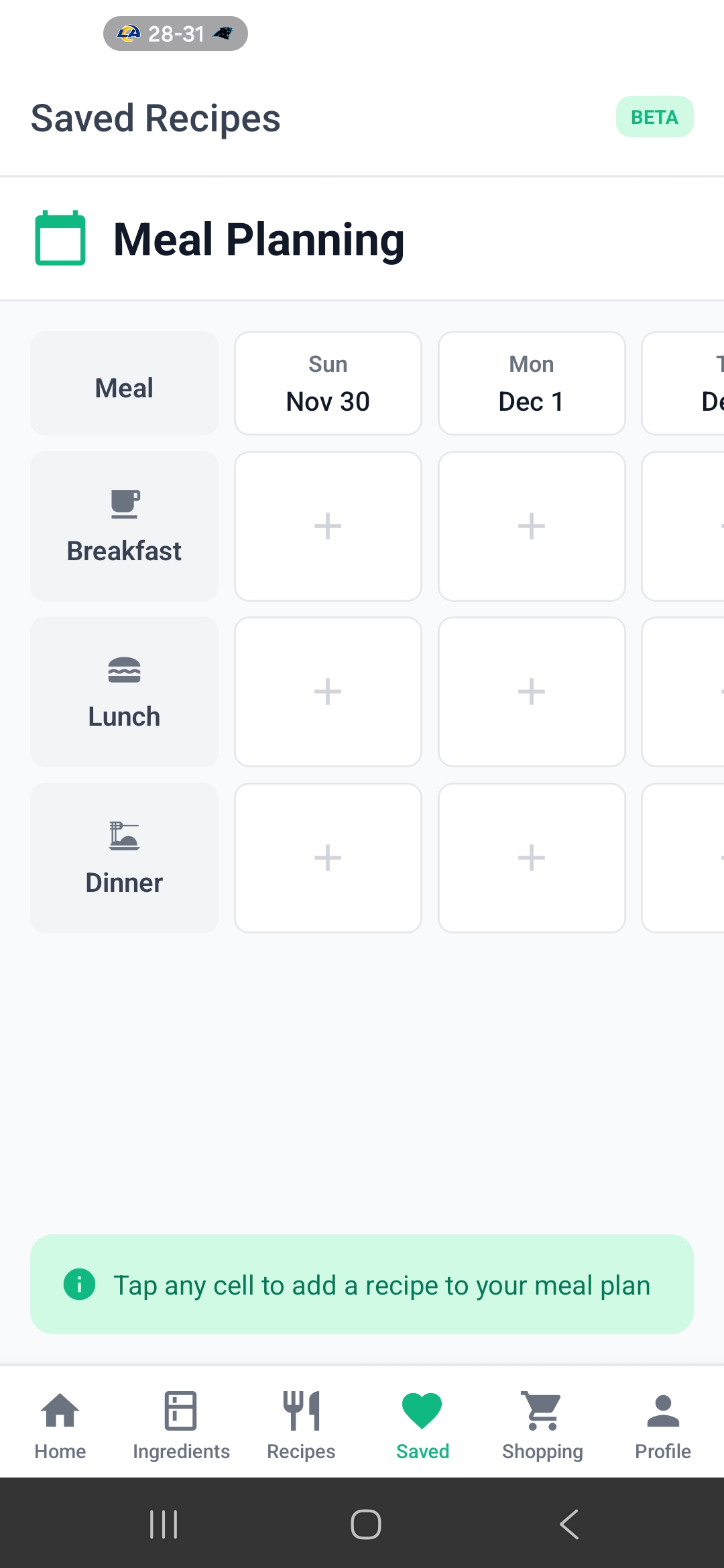The height and width of the screenshot is (1568, 724).
Task: Add breakfast recipe for Sun Nov 30
Action: coord(328,526)
